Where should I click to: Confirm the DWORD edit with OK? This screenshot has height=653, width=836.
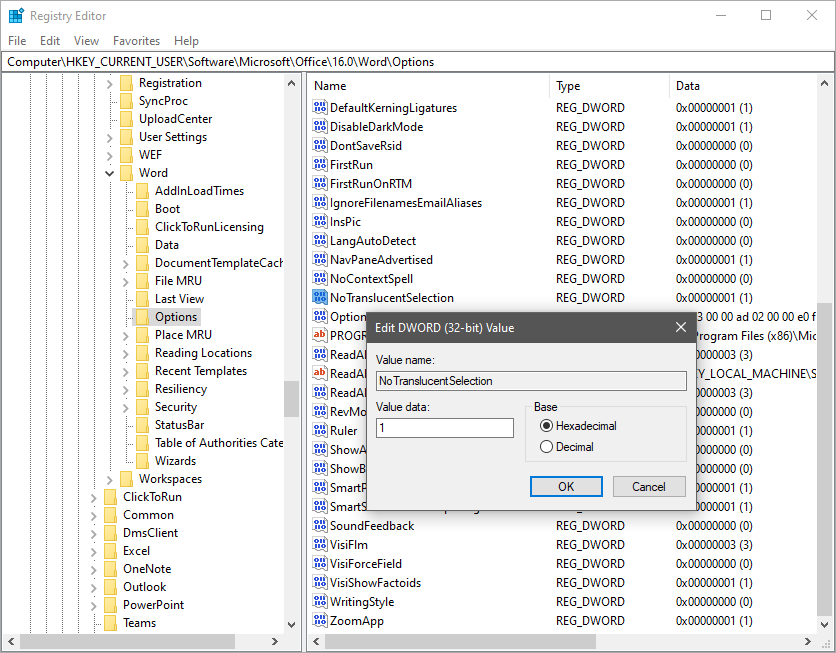566,487
